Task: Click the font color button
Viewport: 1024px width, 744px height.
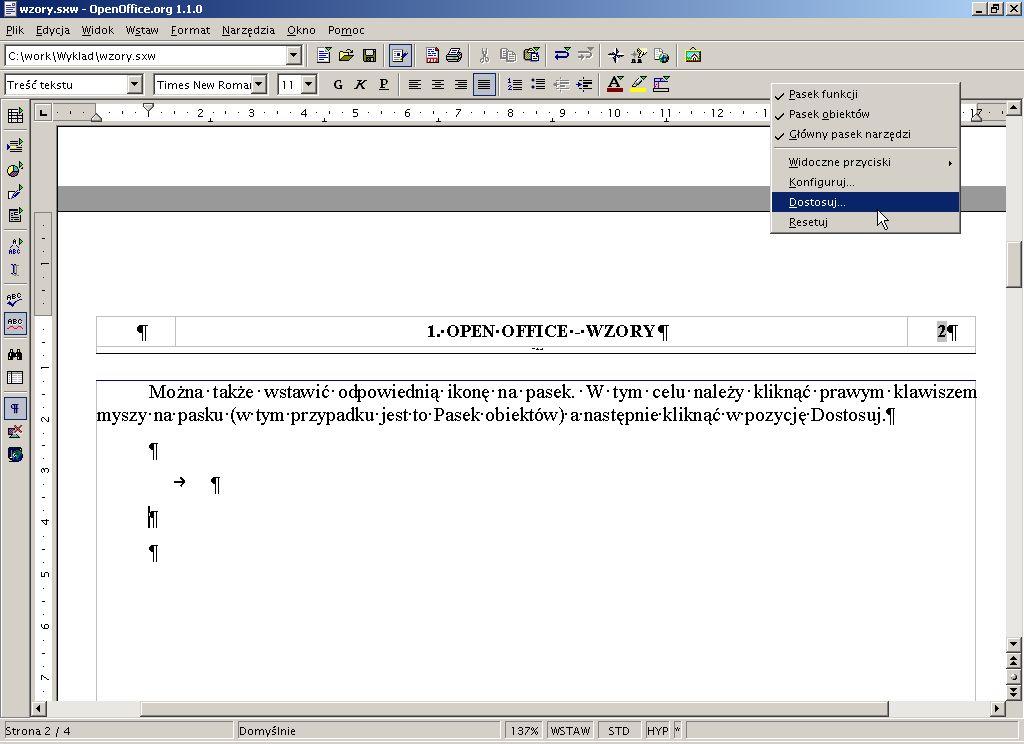Action: (x=615, y=84)
